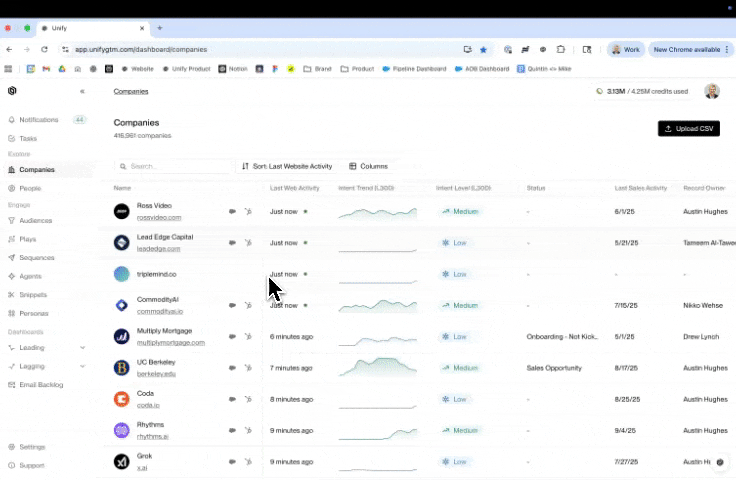Click the HubSpot icon for CommodityAI
The height and width of the screenshot is (480, 736).
248,305
